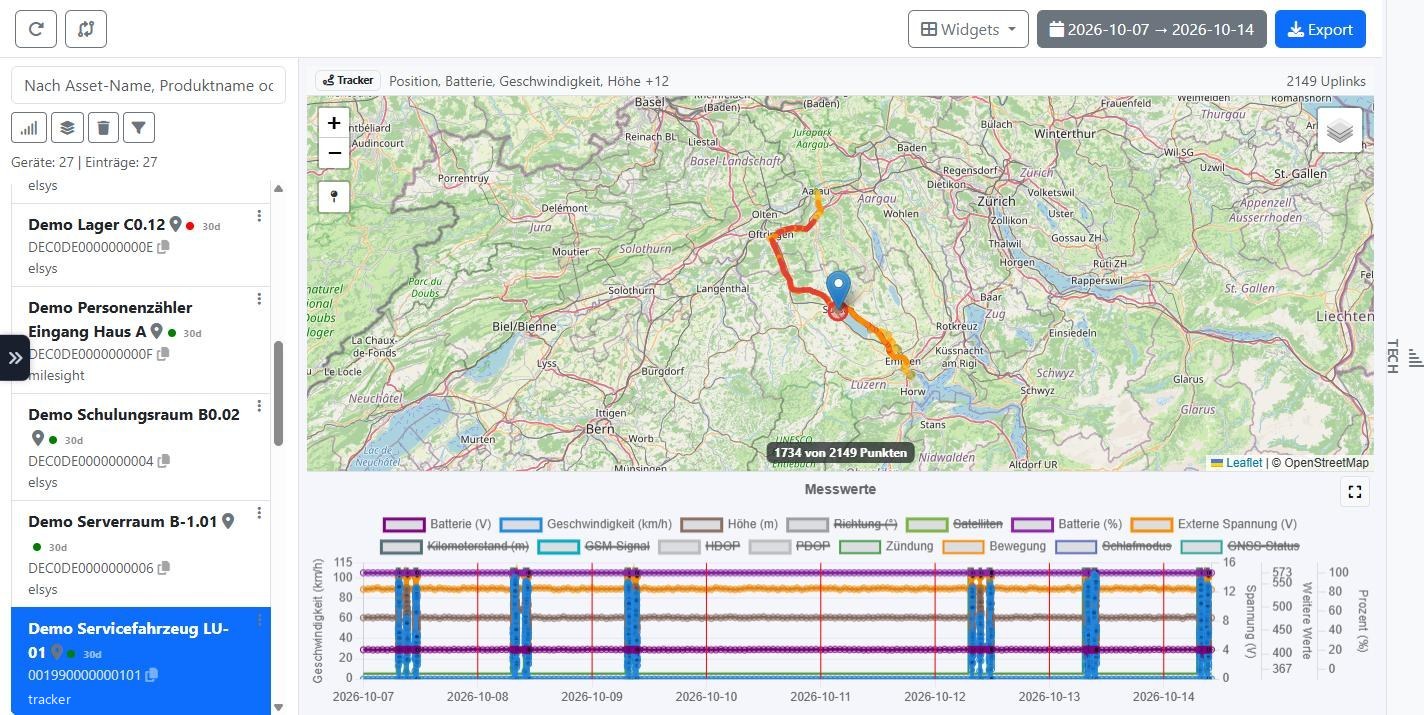Screen dimensions: 1424x715
Task: Open the OpenStreetMap attribution link
Action: tap(1326, 463)
